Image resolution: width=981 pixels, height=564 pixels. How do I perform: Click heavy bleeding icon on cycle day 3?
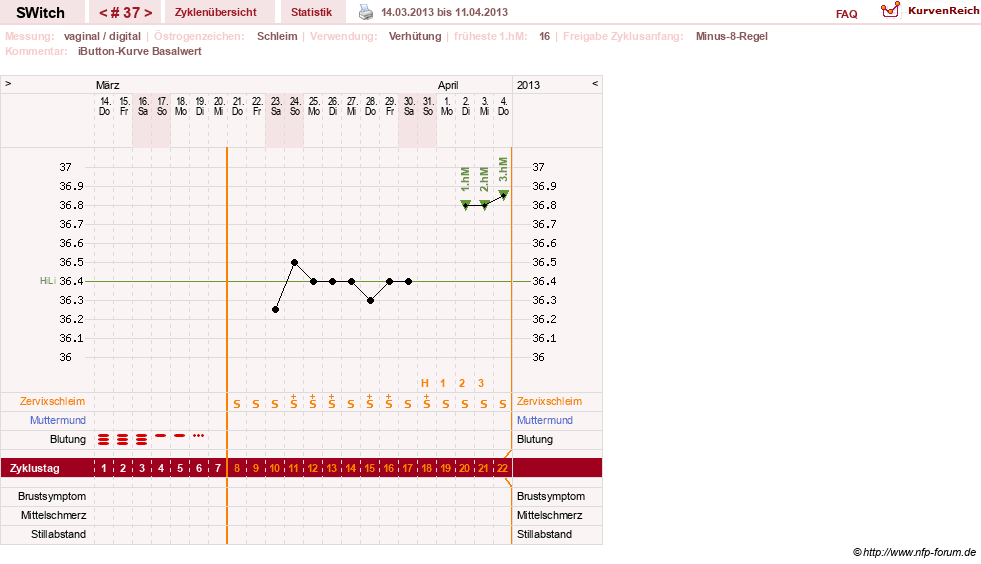[x=141, y=439]
